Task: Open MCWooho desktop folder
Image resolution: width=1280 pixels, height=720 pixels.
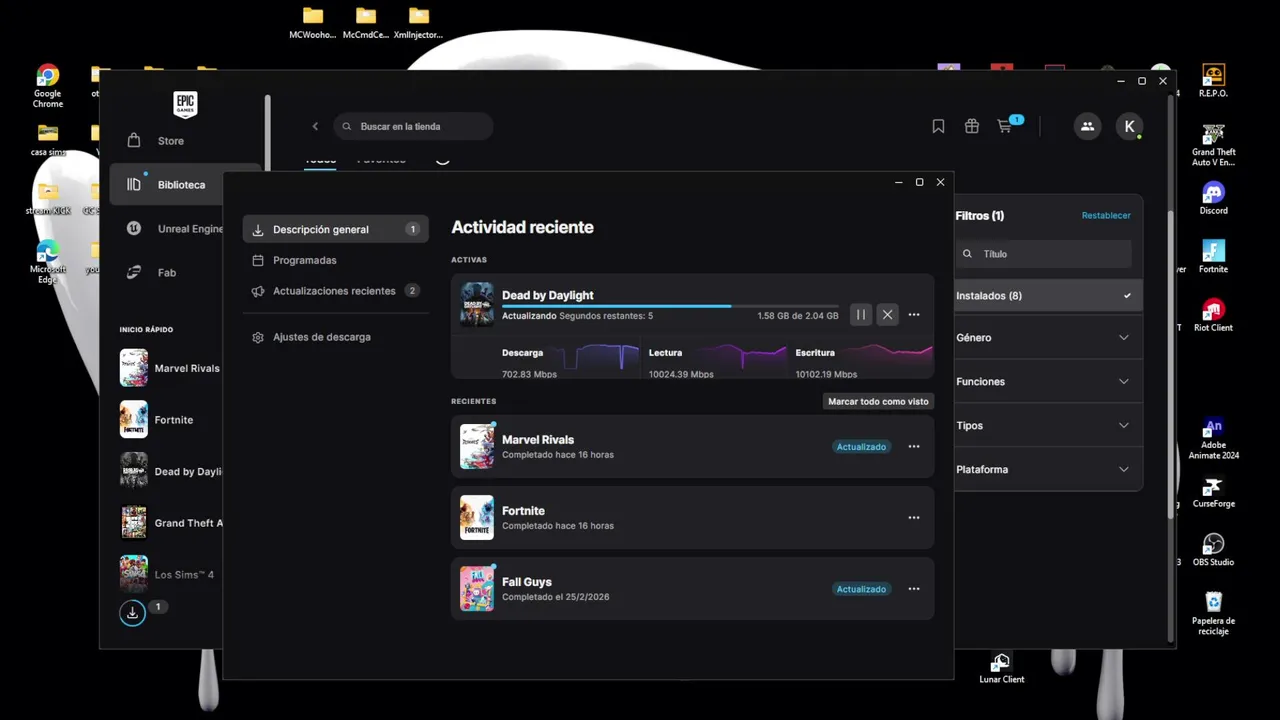Action: [x=313, y=23]
